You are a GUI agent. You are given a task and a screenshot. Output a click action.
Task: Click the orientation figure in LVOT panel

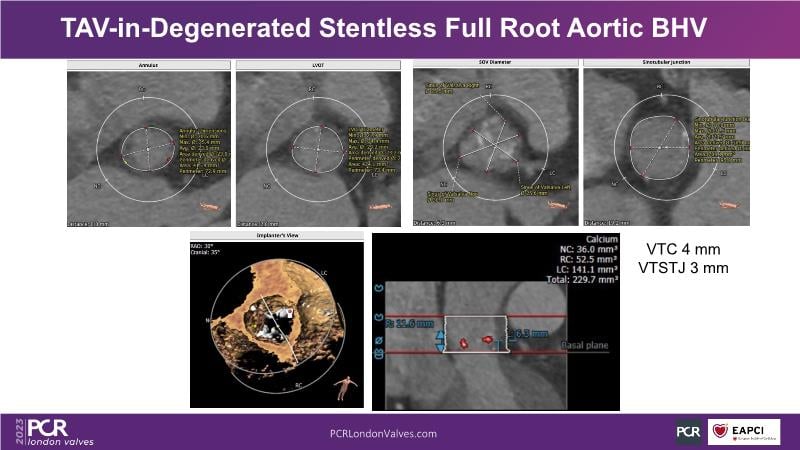click(x=380, y=207)
